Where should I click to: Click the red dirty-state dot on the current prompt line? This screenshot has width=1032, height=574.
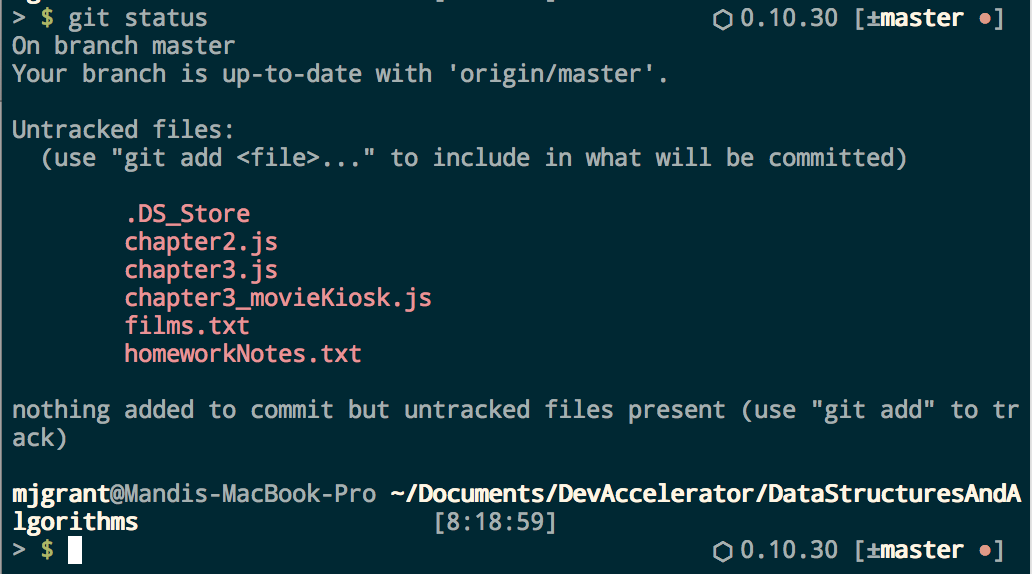pos(985,551)
